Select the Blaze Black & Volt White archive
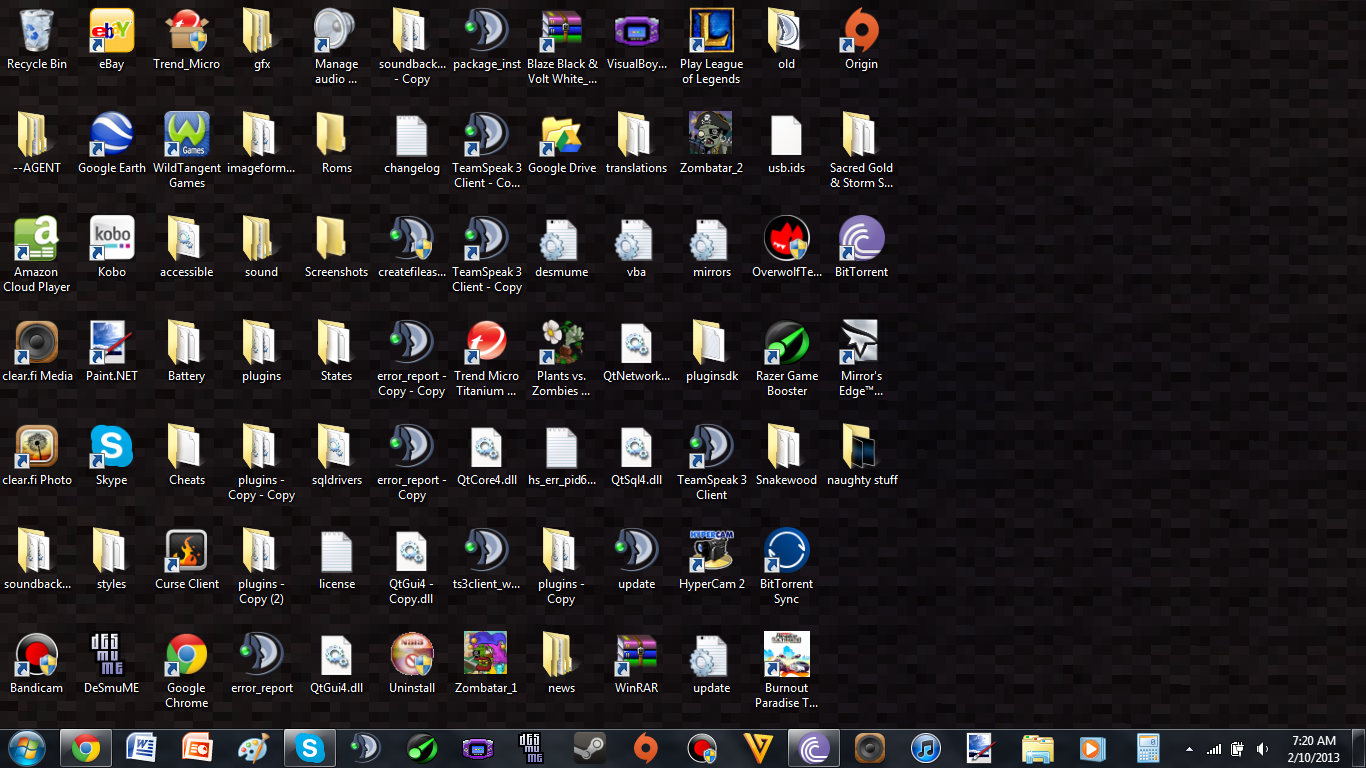1366x768 pixels. click(562, 47)
